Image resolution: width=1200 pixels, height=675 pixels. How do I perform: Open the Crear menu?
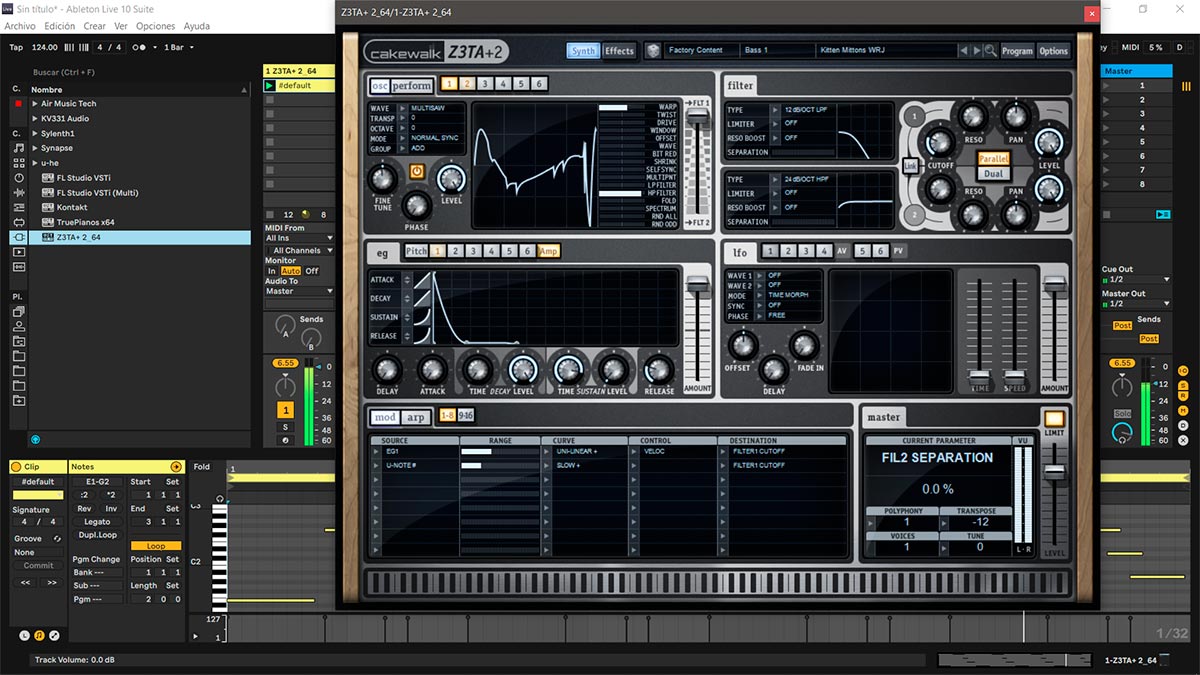point(95,26)
